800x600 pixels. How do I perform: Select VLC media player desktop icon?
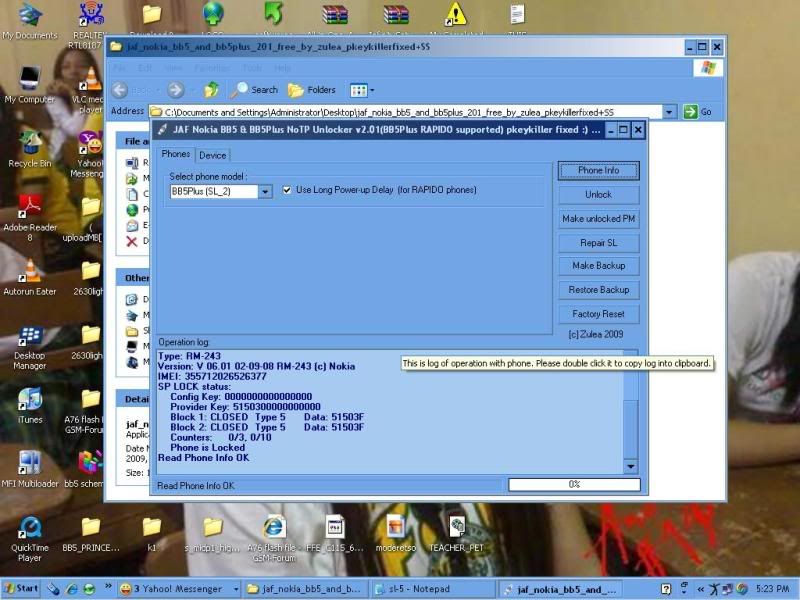pos(91,90)
